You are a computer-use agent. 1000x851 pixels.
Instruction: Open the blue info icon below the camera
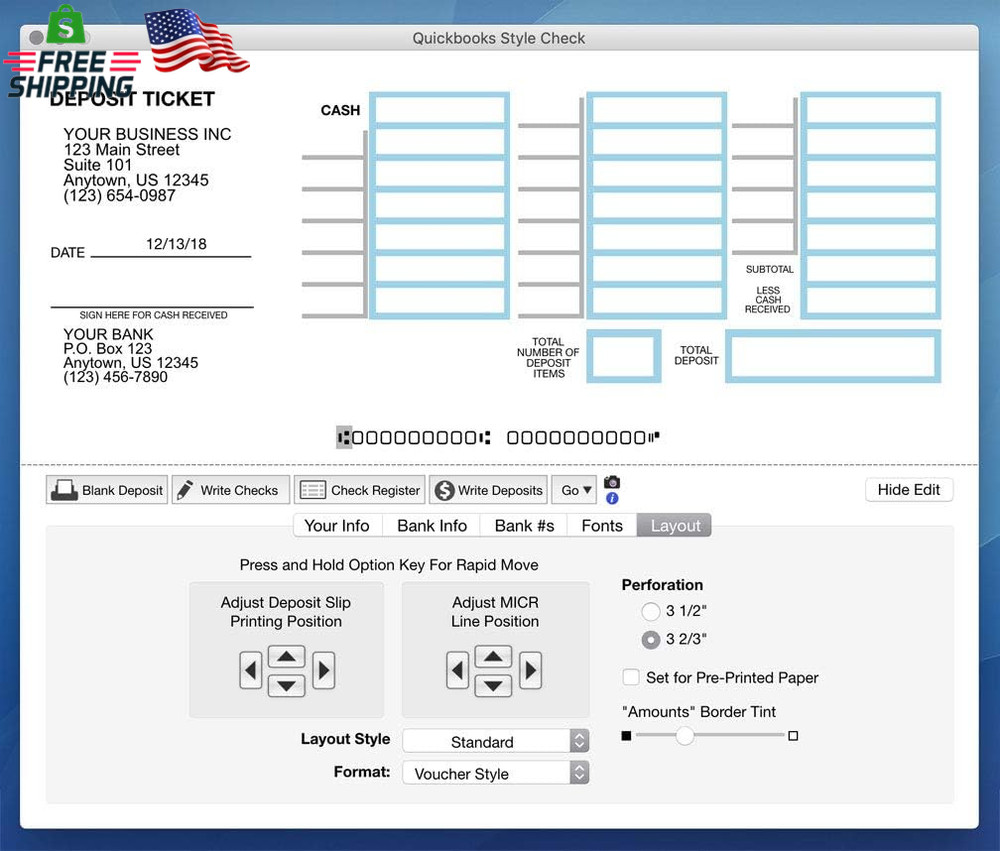[x=611, y=497]
